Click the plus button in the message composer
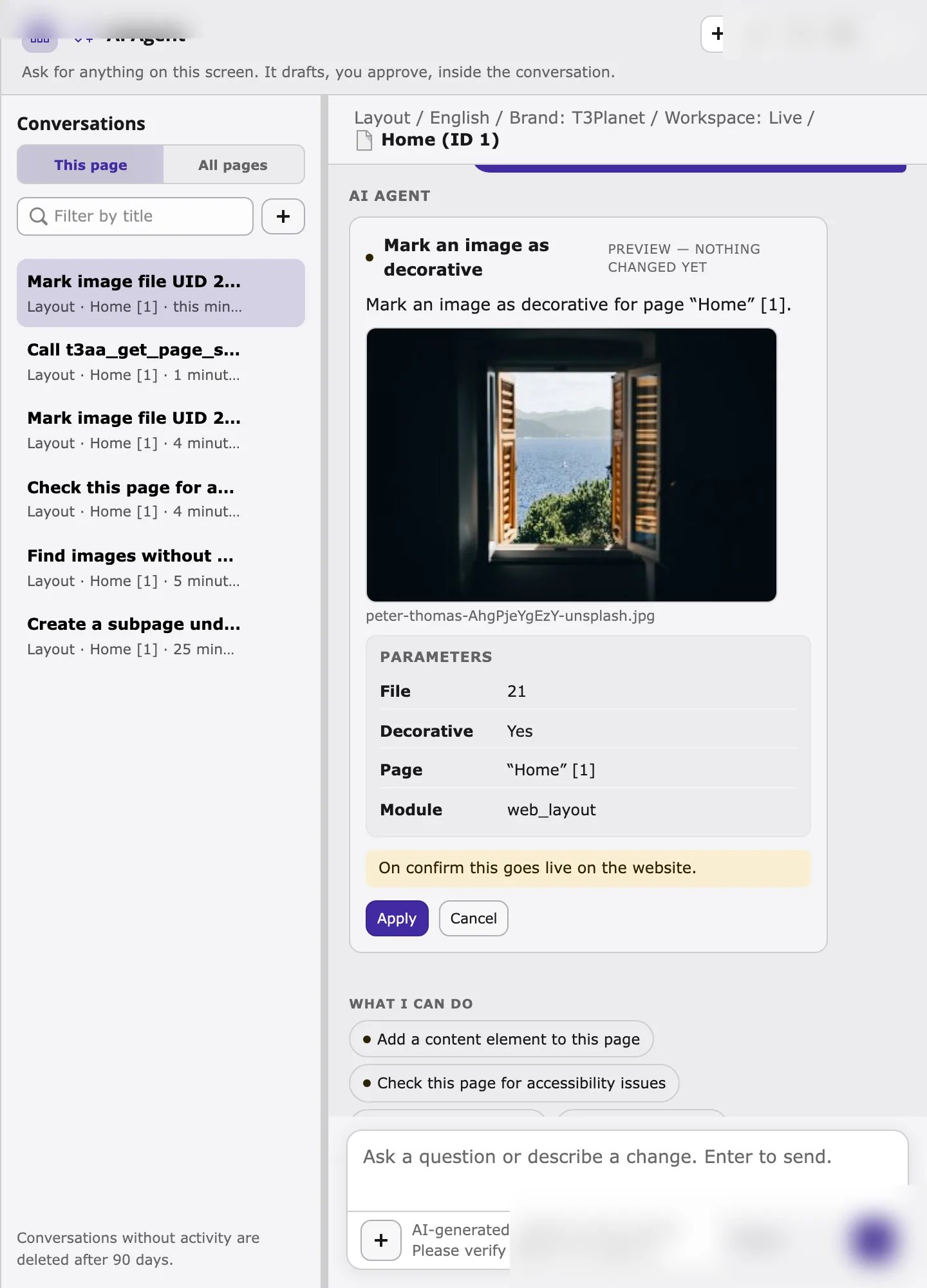The image size is (927, 1288). (x=381, y=1240)
